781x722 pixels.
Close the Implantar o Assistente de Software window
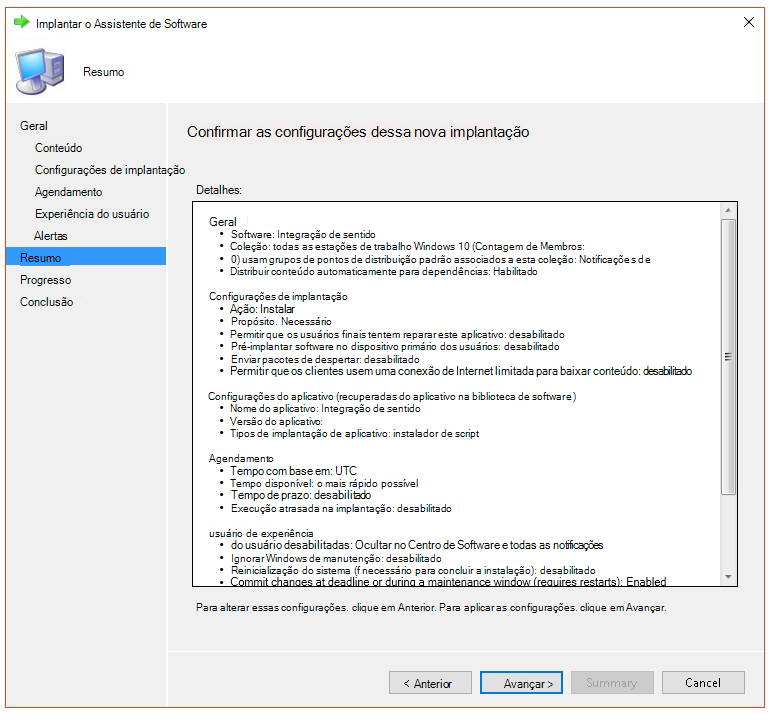pyautogui.click(x=748, y=22)
